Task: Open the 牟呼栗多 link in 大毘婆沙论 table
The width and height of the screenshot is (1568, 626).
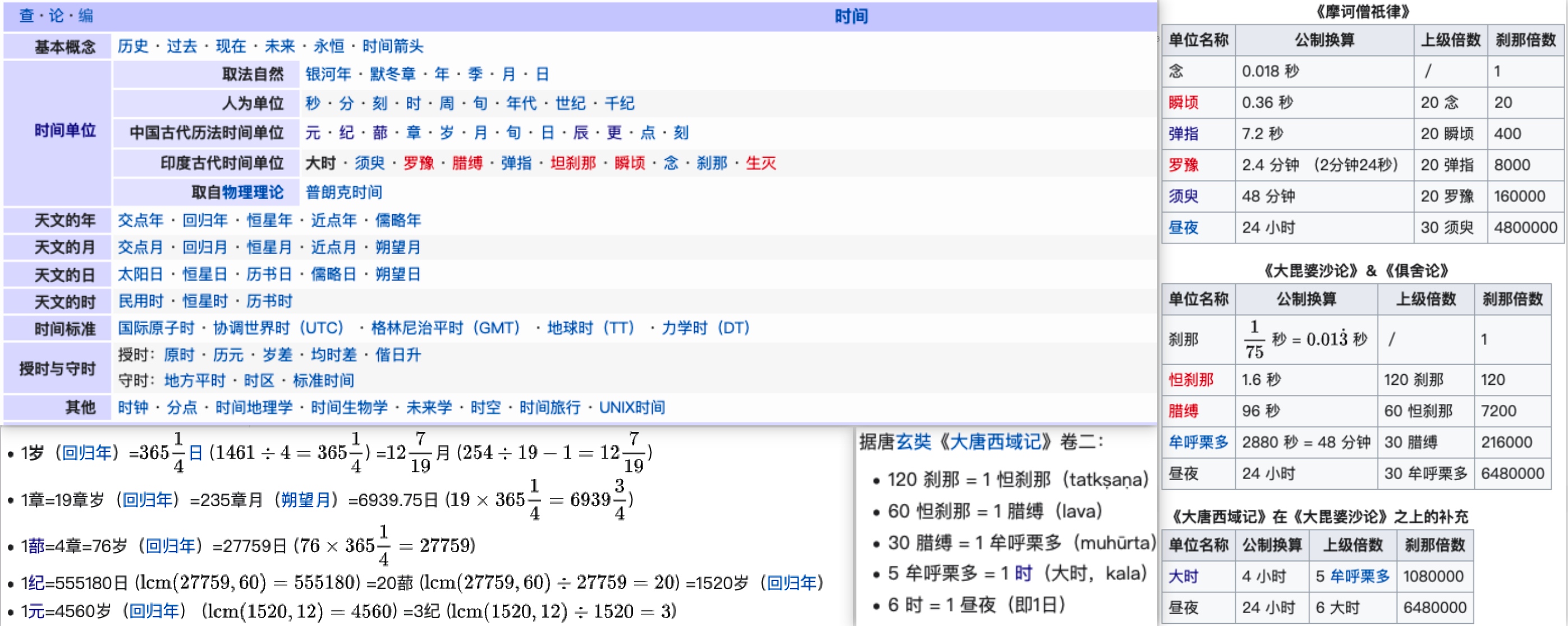Action: (x=1198, y=442)
